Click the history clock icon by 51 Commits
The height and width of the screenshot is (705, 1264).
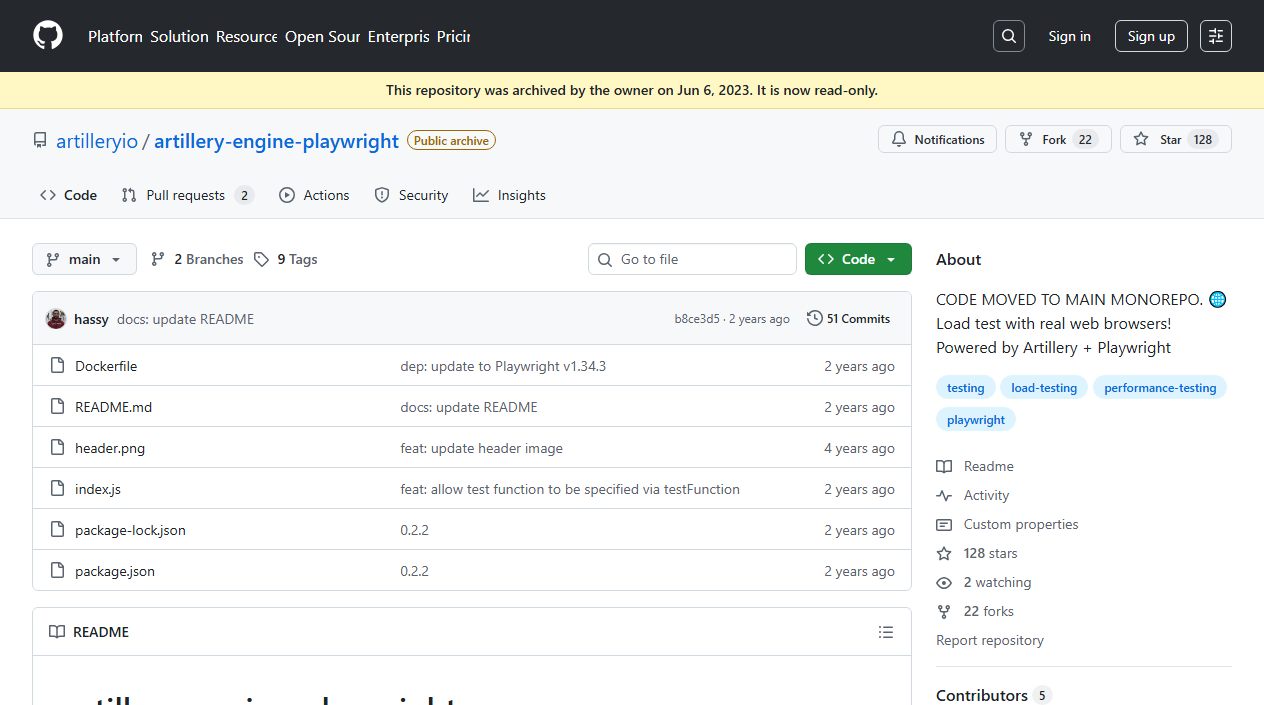[x=815, y=319]
